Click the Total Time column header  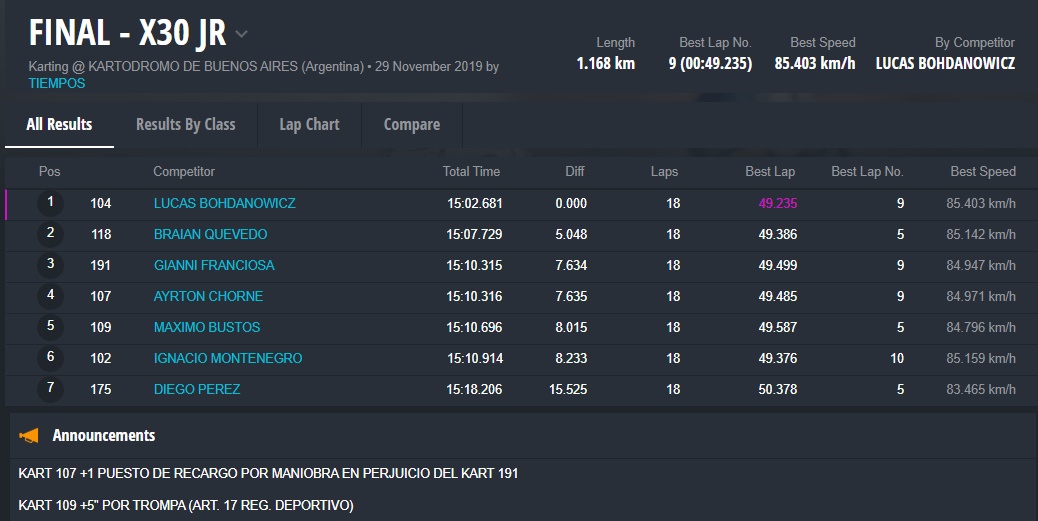coord(471,172)
